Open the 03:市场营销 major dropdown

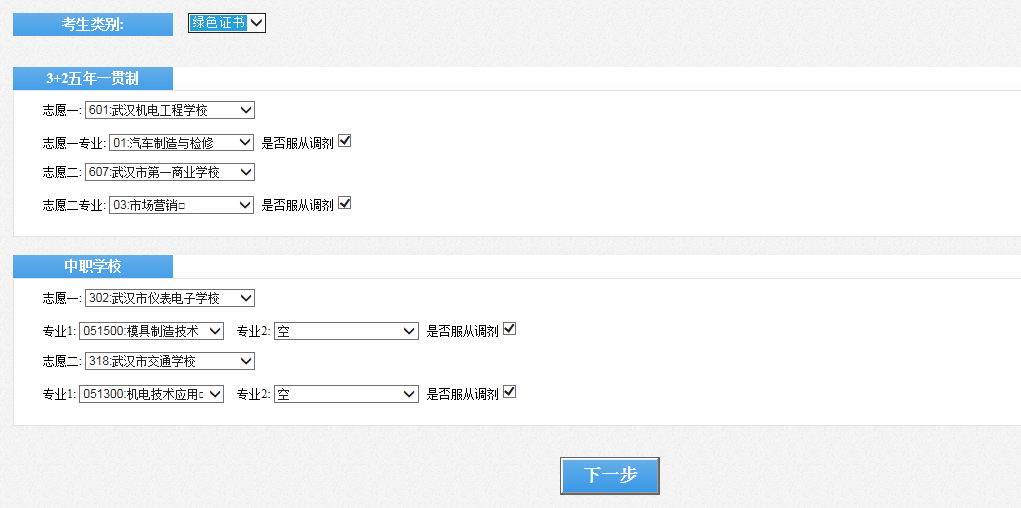coord(180,205)
